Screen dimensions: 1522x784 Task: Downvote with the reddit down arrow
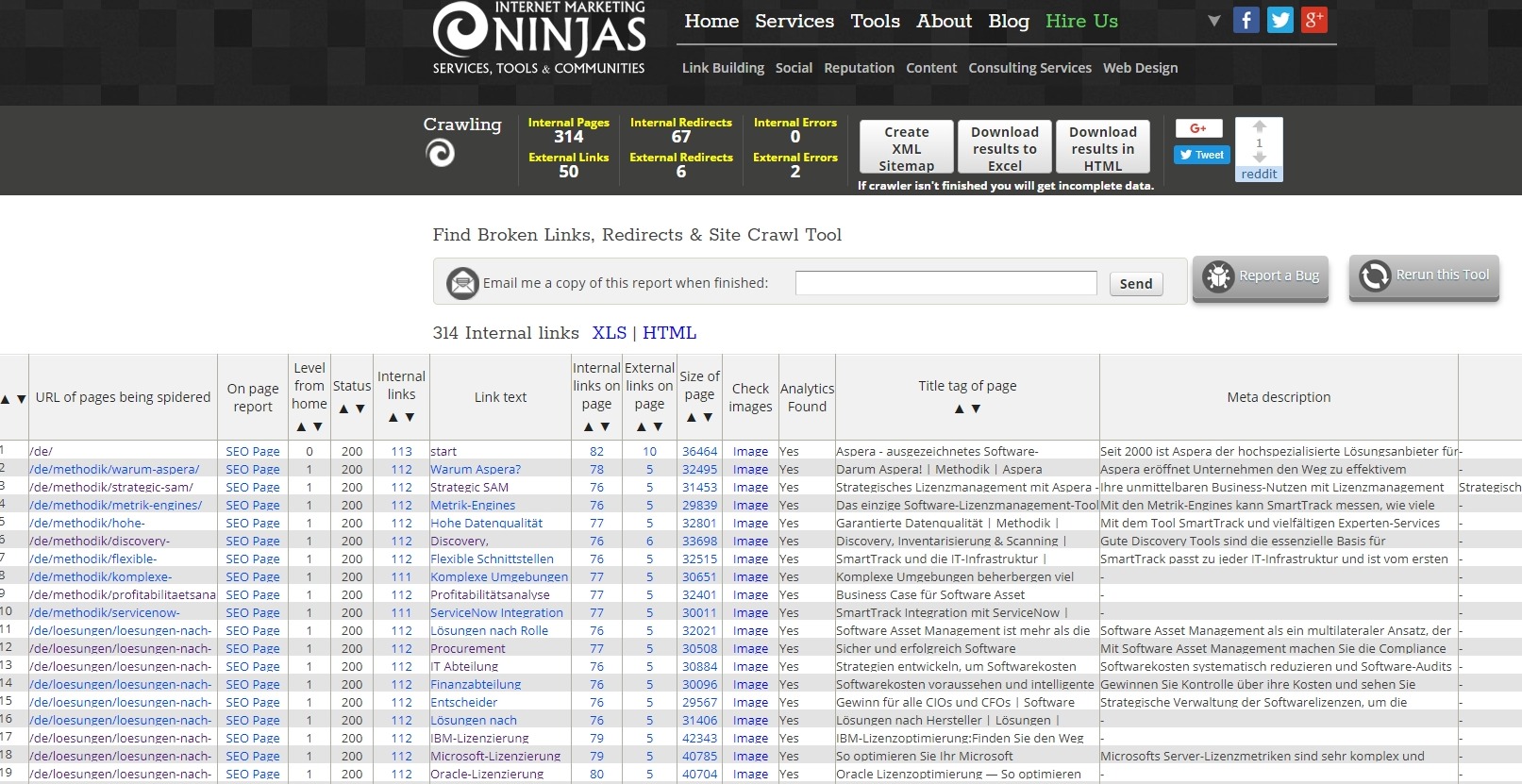pos(1259,158)
